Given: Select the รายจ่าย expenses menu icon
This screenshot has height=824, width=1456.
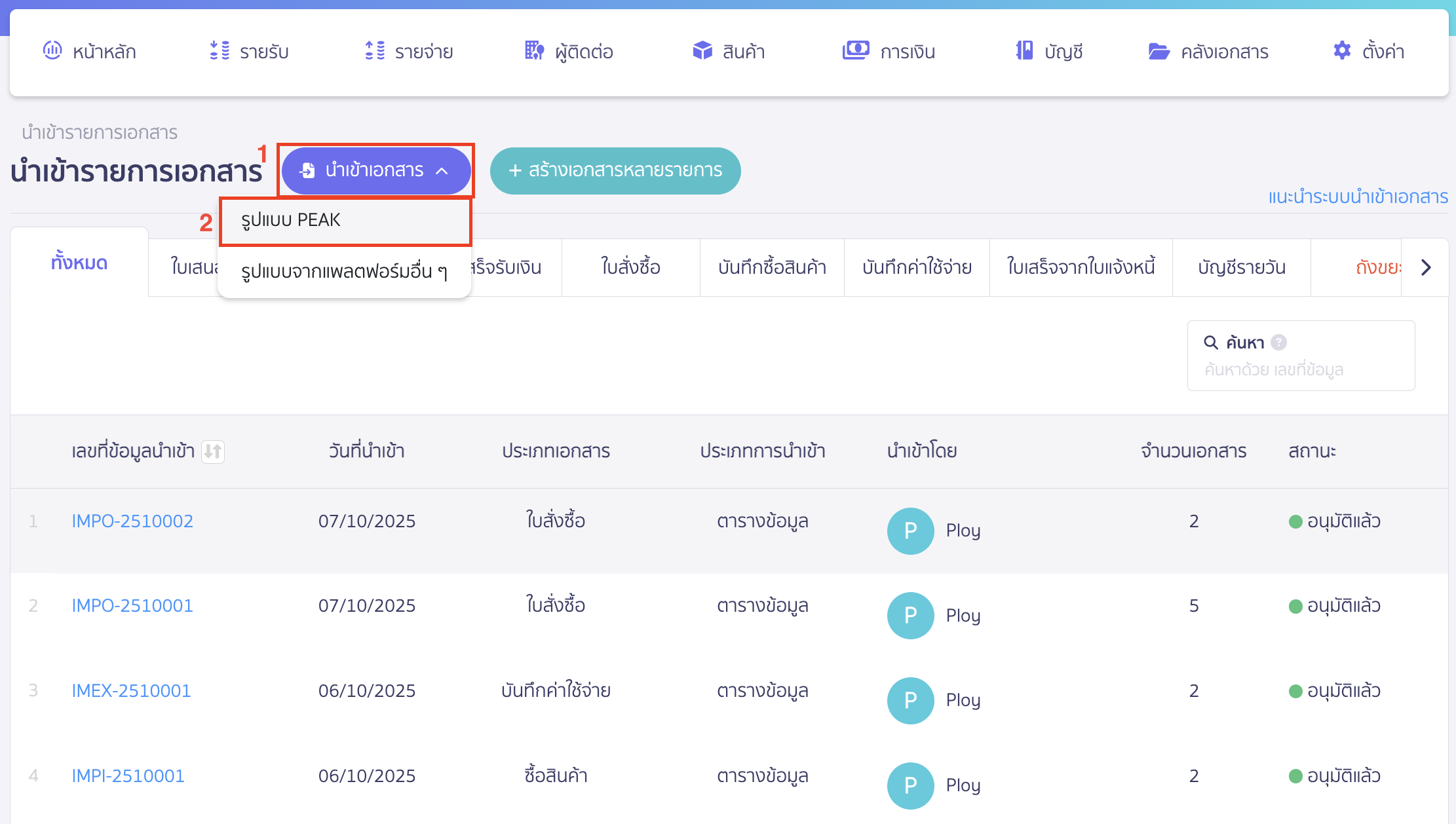Looking at the screenshot, I should pyautogui.click(x=374, y=50).
